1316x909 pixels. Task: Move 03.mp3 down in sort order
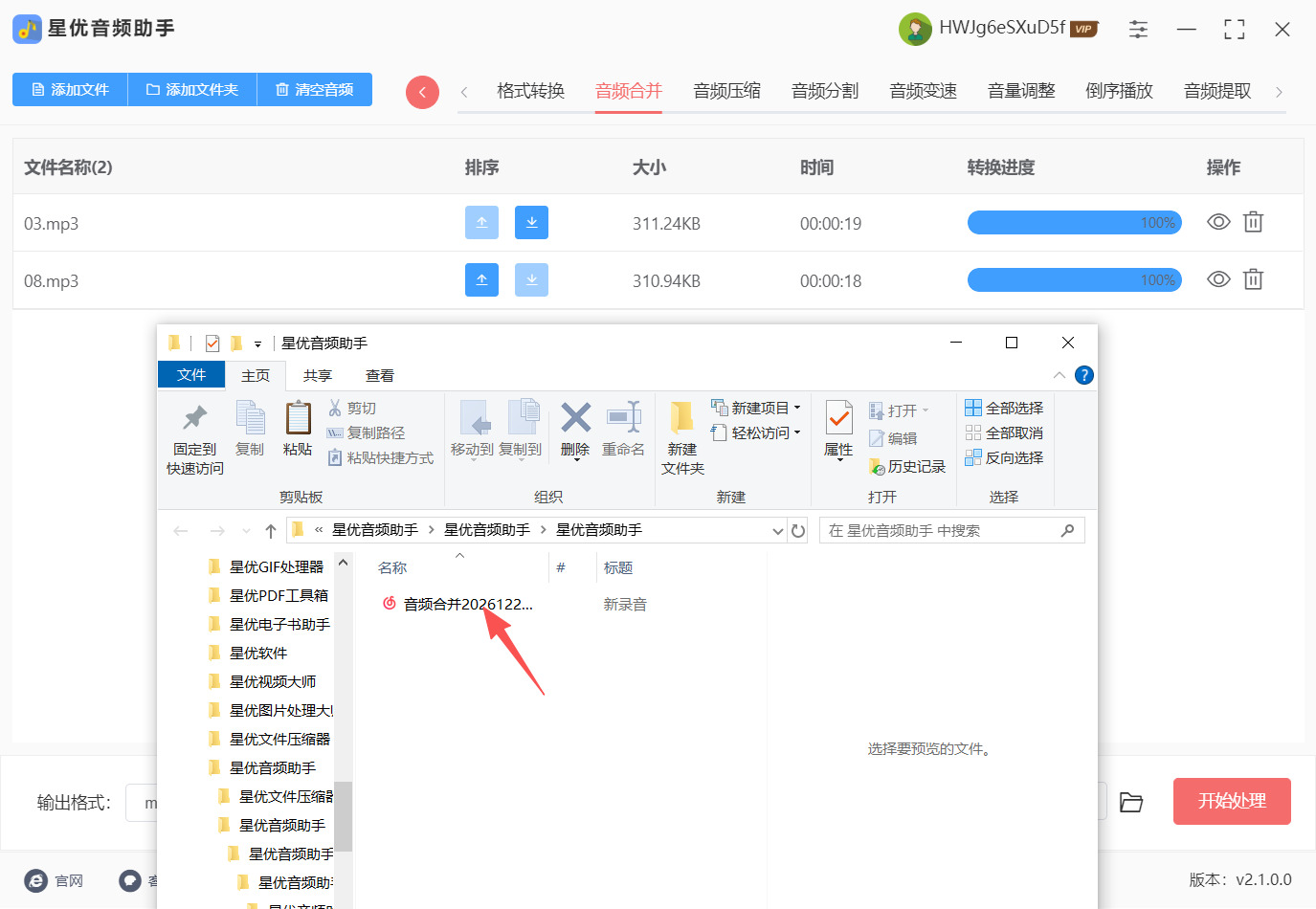tap(531, 223)
